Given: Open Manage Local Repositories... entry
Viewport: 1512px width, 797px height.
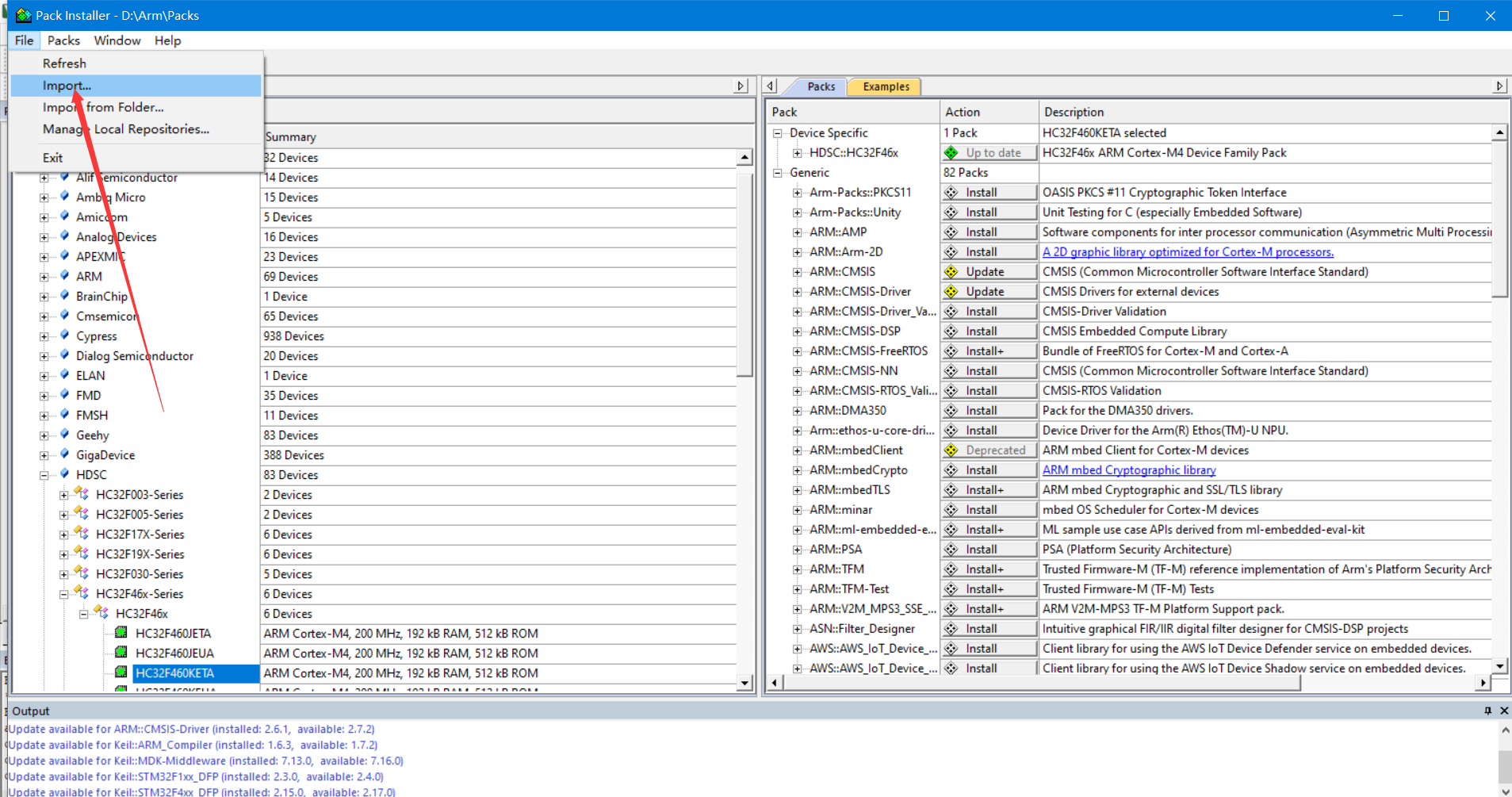Looking at the screenshot, I should [x=136, y=129].
